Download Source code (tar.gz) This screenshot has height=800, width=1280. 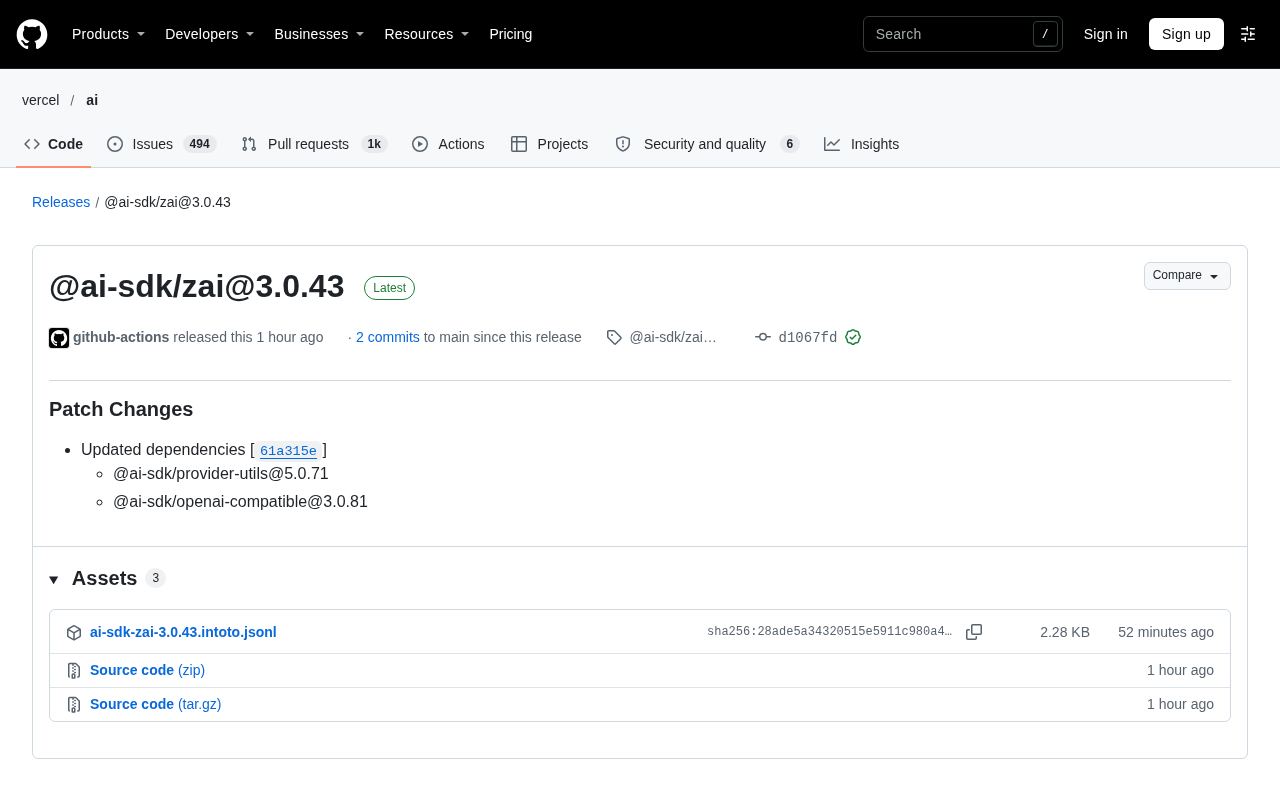(156, 704)
